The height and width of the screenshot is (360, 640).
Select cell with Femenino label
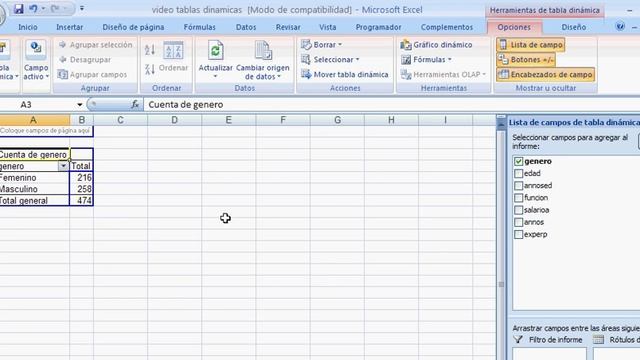tap(35, 178)
